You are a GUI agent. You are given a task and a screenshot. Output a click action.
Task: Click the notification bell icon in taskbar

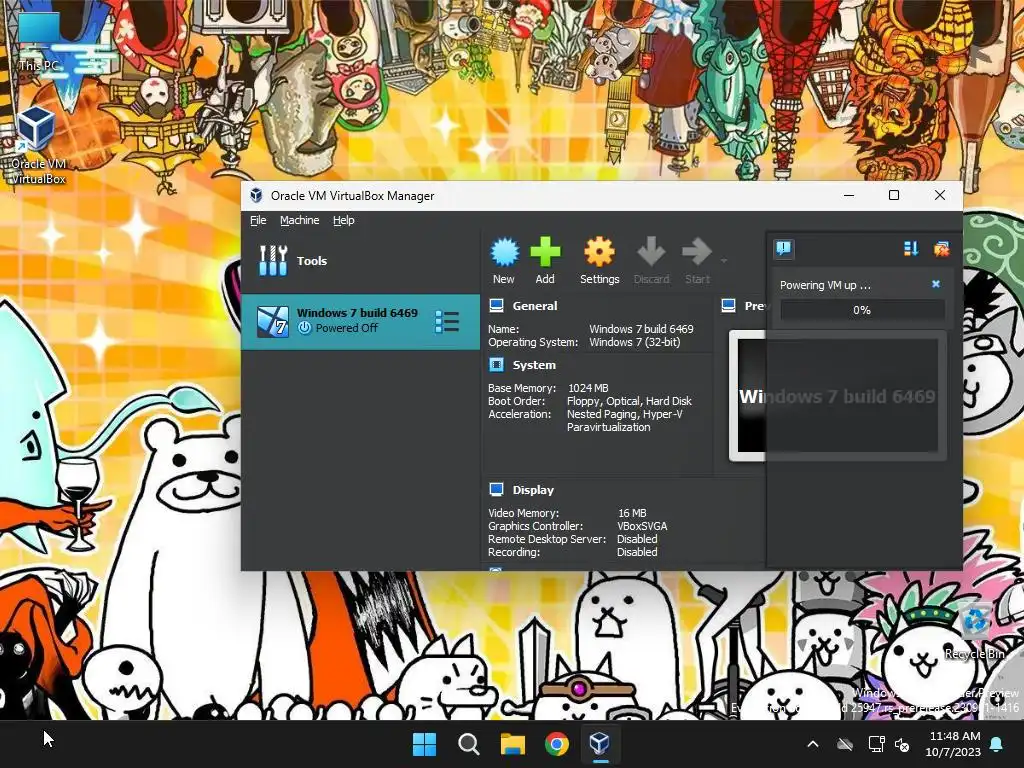pos(997,744)
